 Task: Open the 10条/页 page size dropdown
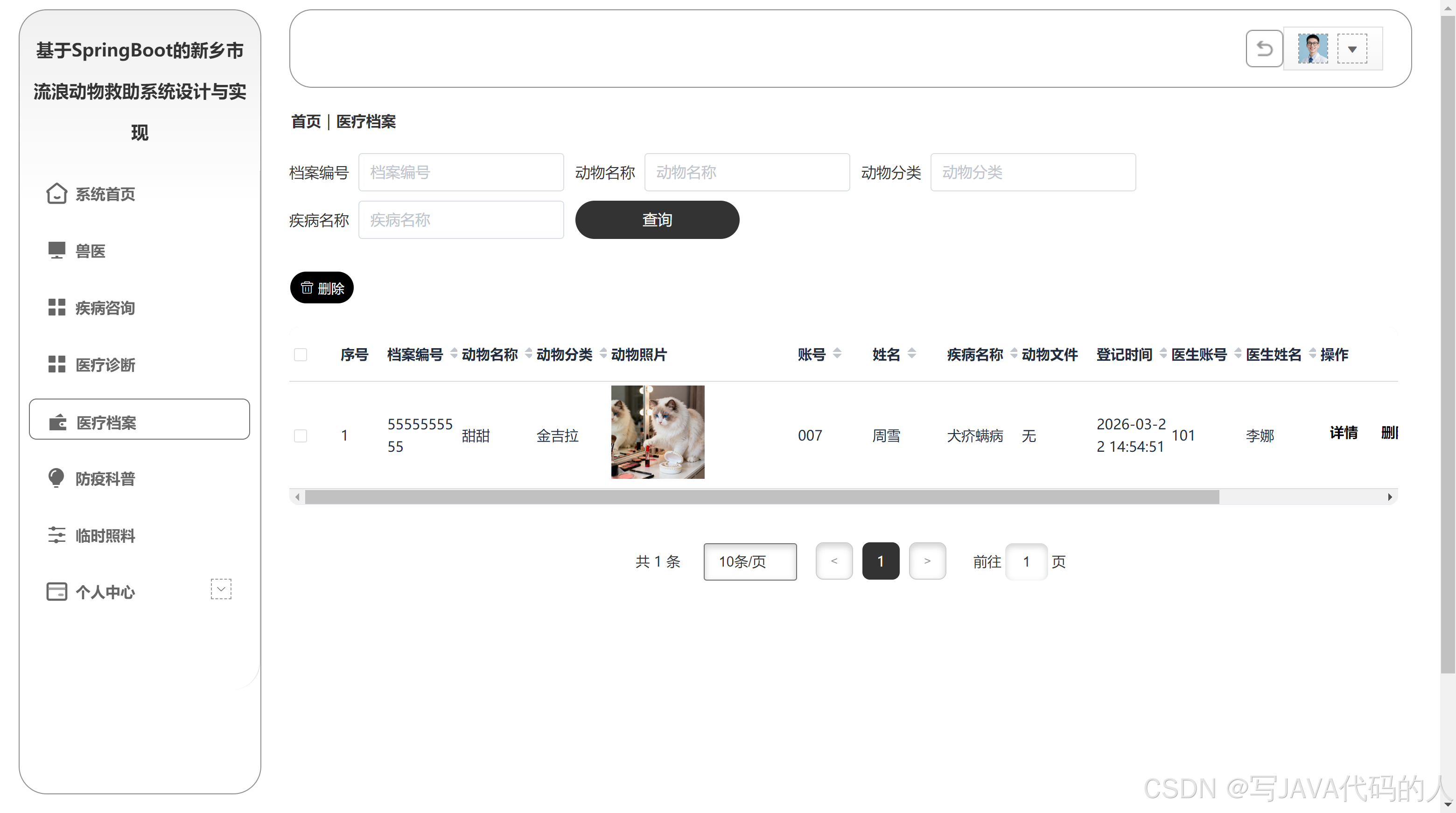749,561
